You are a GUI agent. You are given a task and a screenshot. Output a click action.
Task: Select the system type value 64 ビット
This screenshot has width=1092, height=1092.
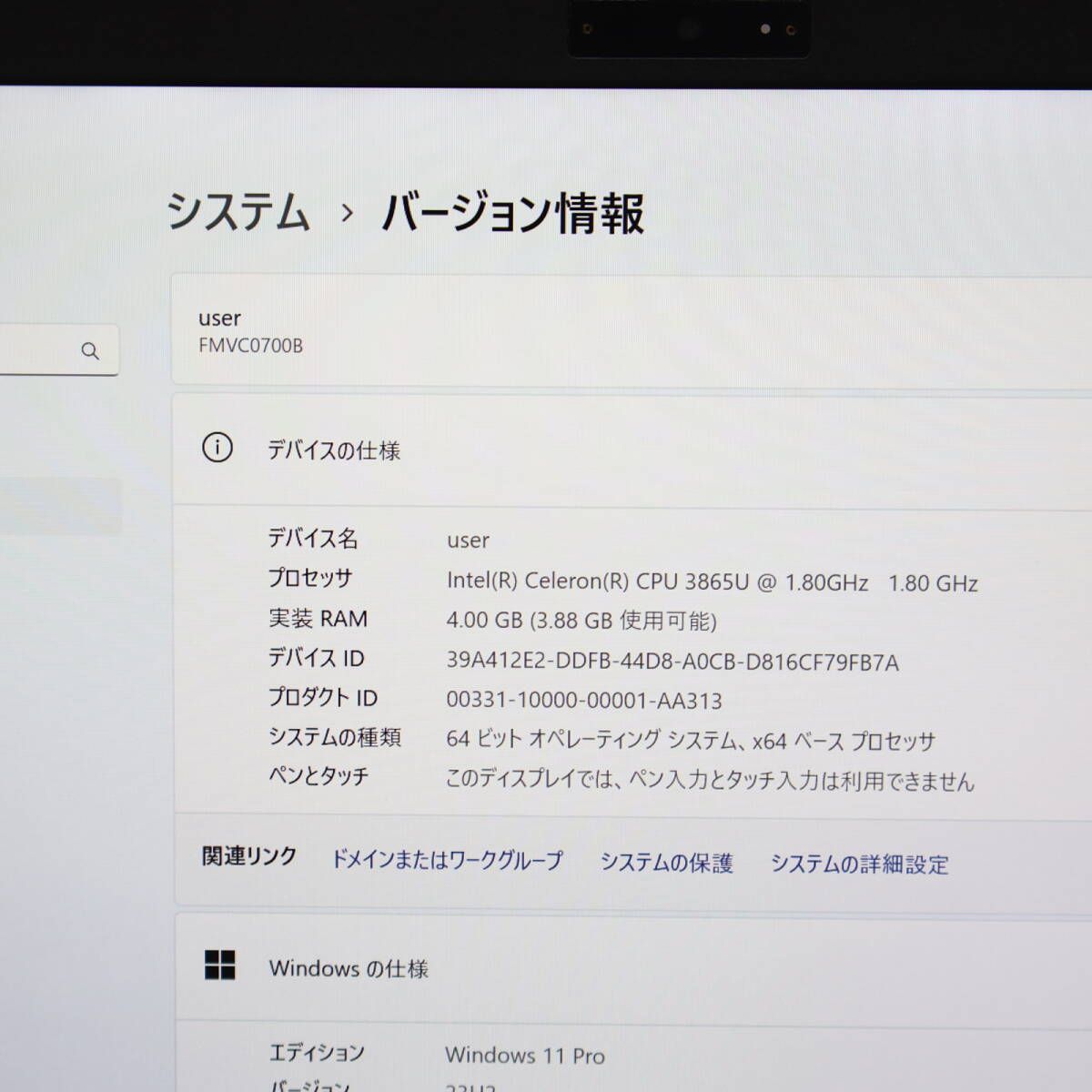click(691, 740)
